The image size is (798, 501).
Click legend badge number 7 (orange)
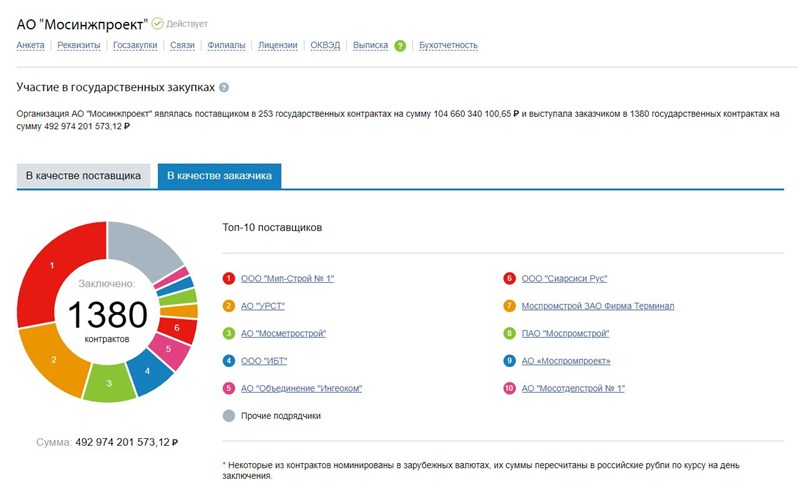pos(509,306)
